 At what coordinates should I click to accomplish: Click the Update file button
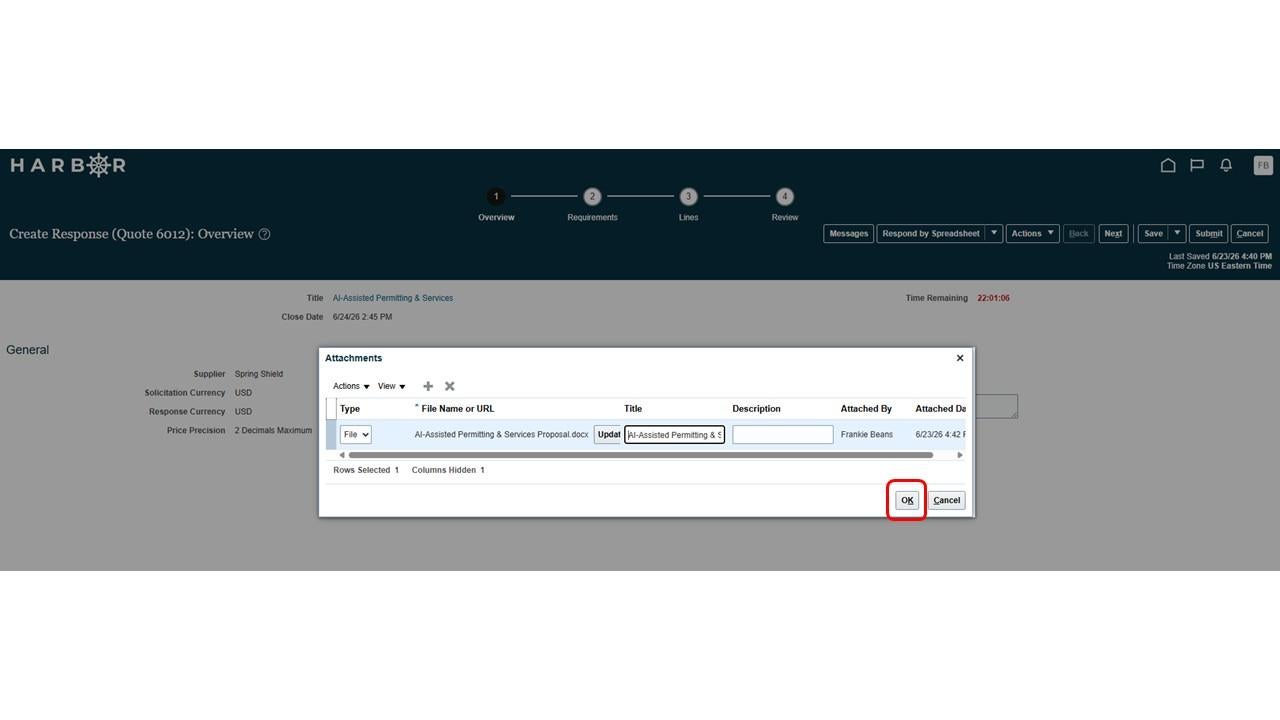(608, 435)
